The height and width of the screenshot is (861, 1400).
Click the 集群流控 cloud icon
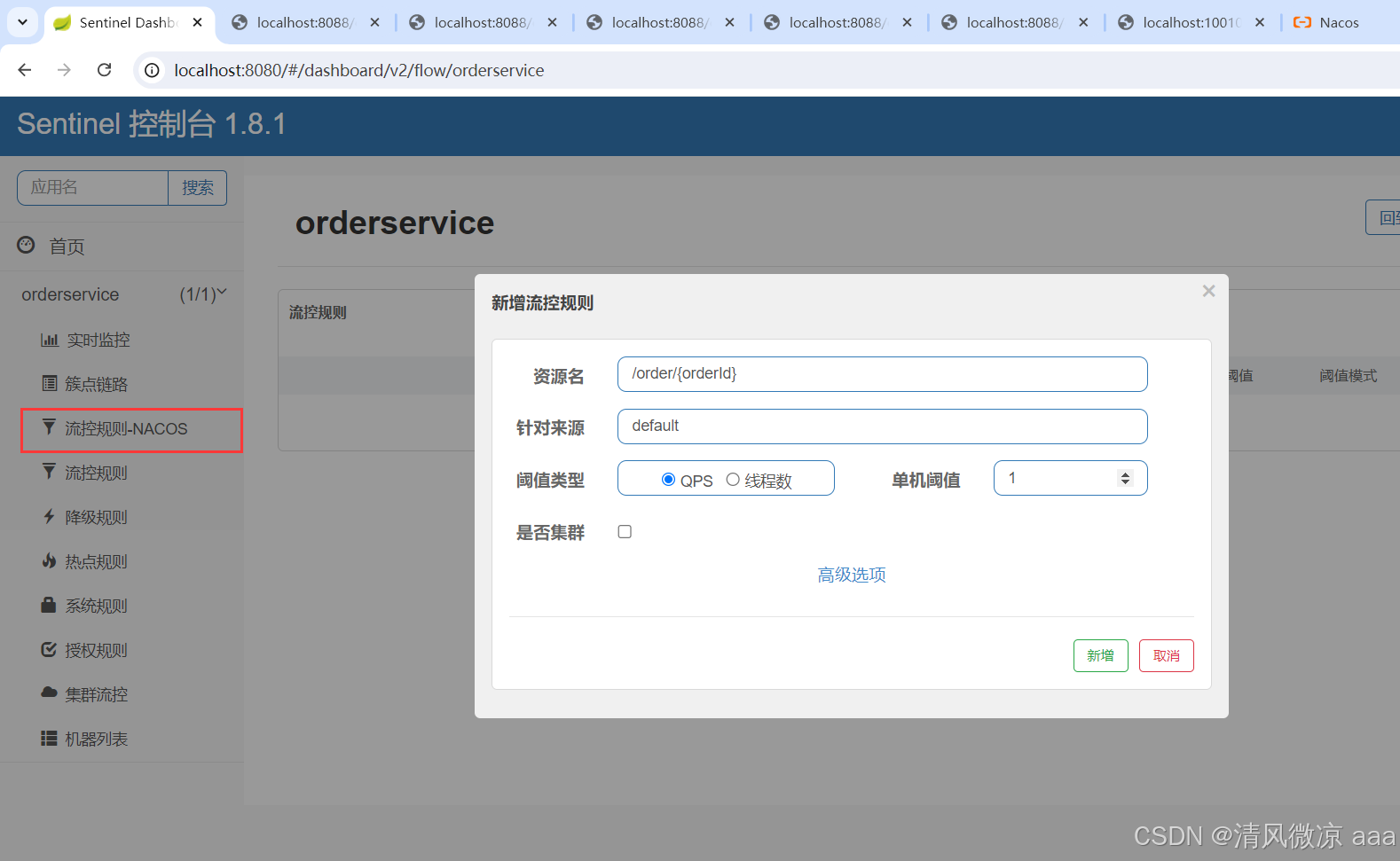click(49, 693)
